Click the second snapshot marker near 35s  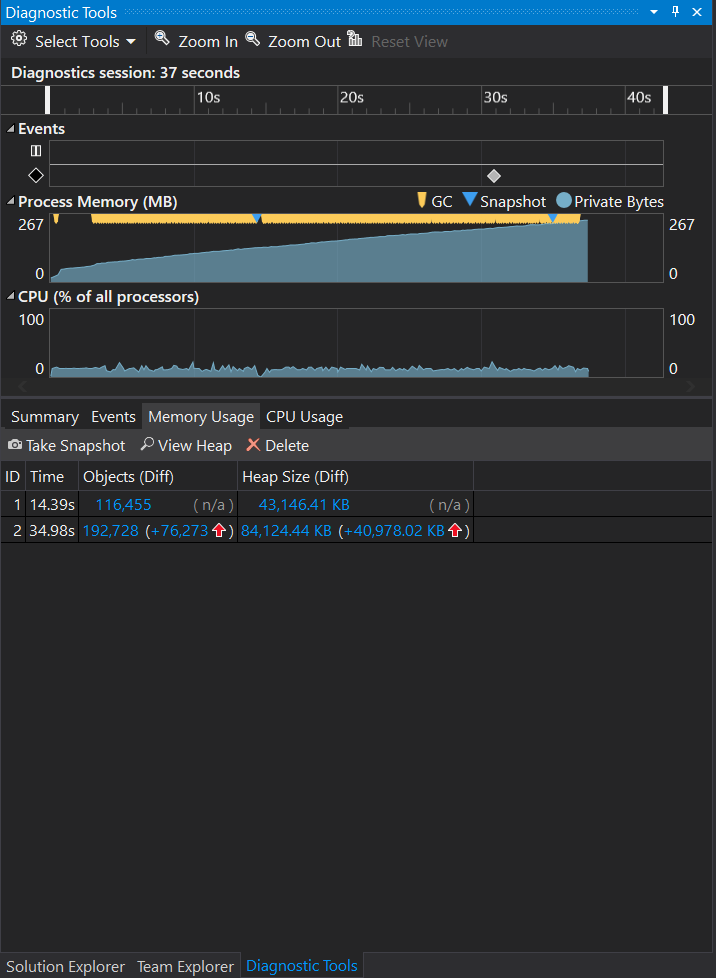click(x=553, y=218)
